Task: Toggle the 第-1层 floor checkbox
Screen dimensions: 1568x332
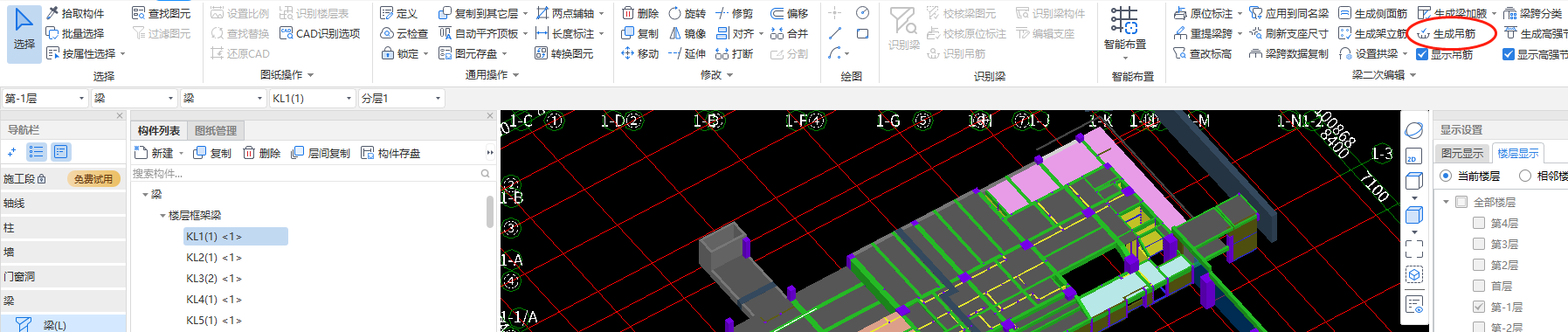Action: [1478, 307]
